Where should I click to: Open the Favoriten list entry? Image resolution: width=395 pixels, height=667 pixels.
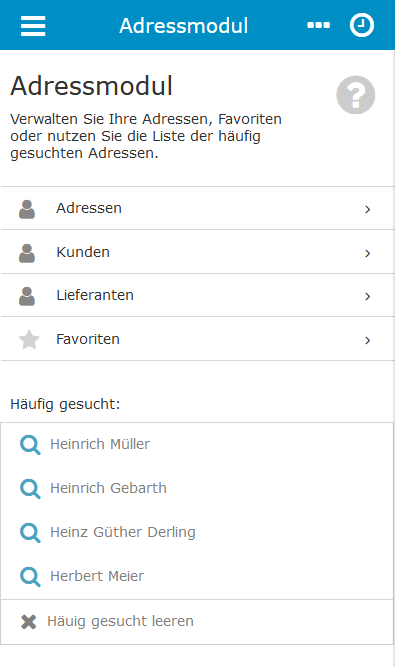pos(198,339)
